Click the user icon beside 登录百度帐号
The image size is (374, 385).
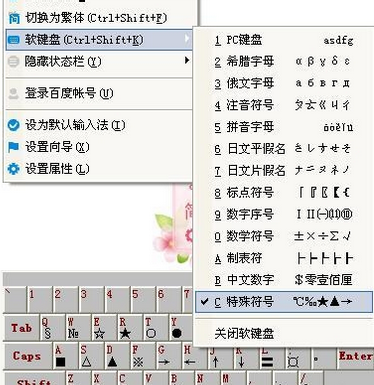(x=13, y=94)
